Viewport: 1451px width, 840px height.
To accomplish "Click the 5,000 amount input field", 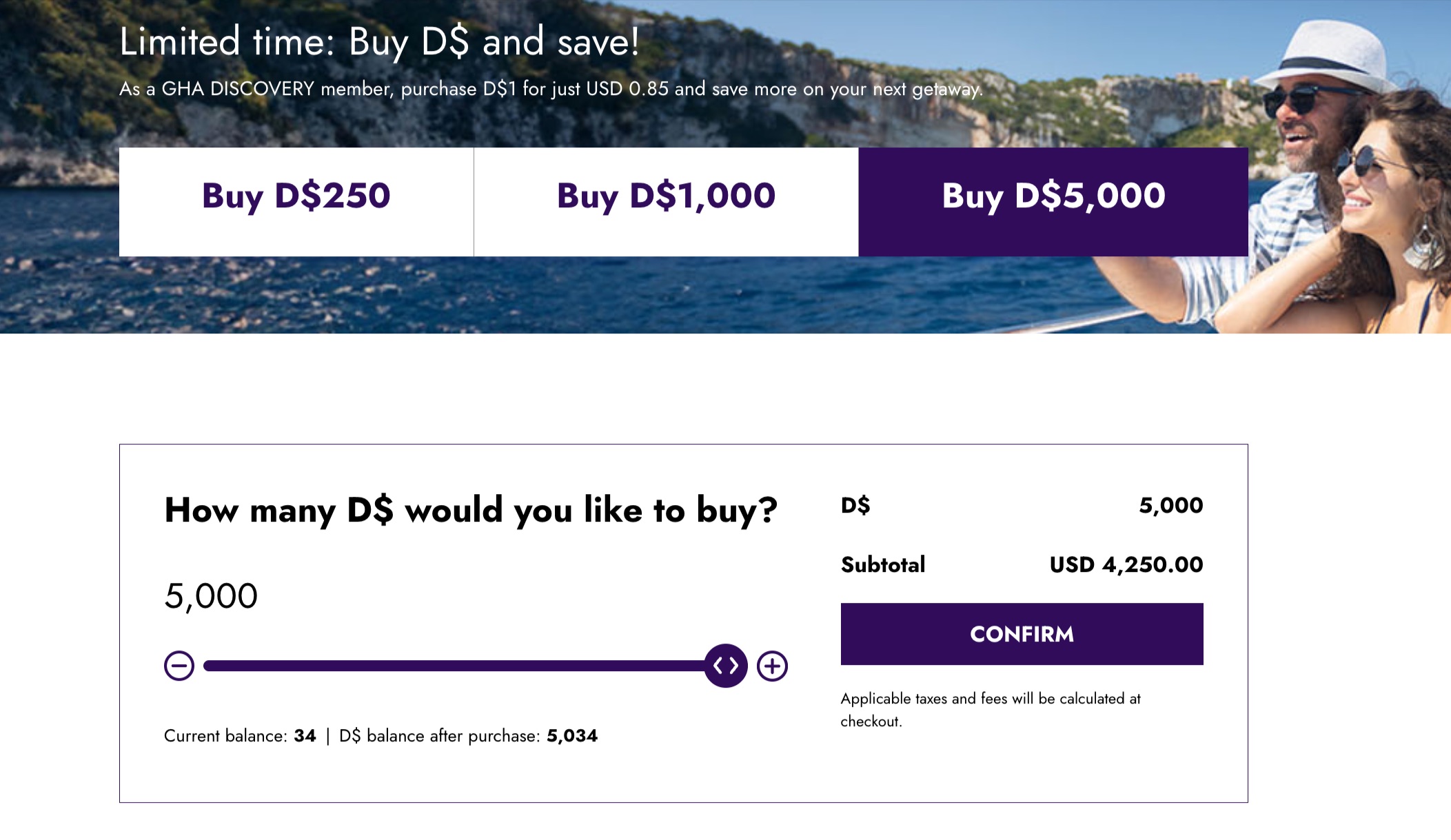I will pos(210,596).
